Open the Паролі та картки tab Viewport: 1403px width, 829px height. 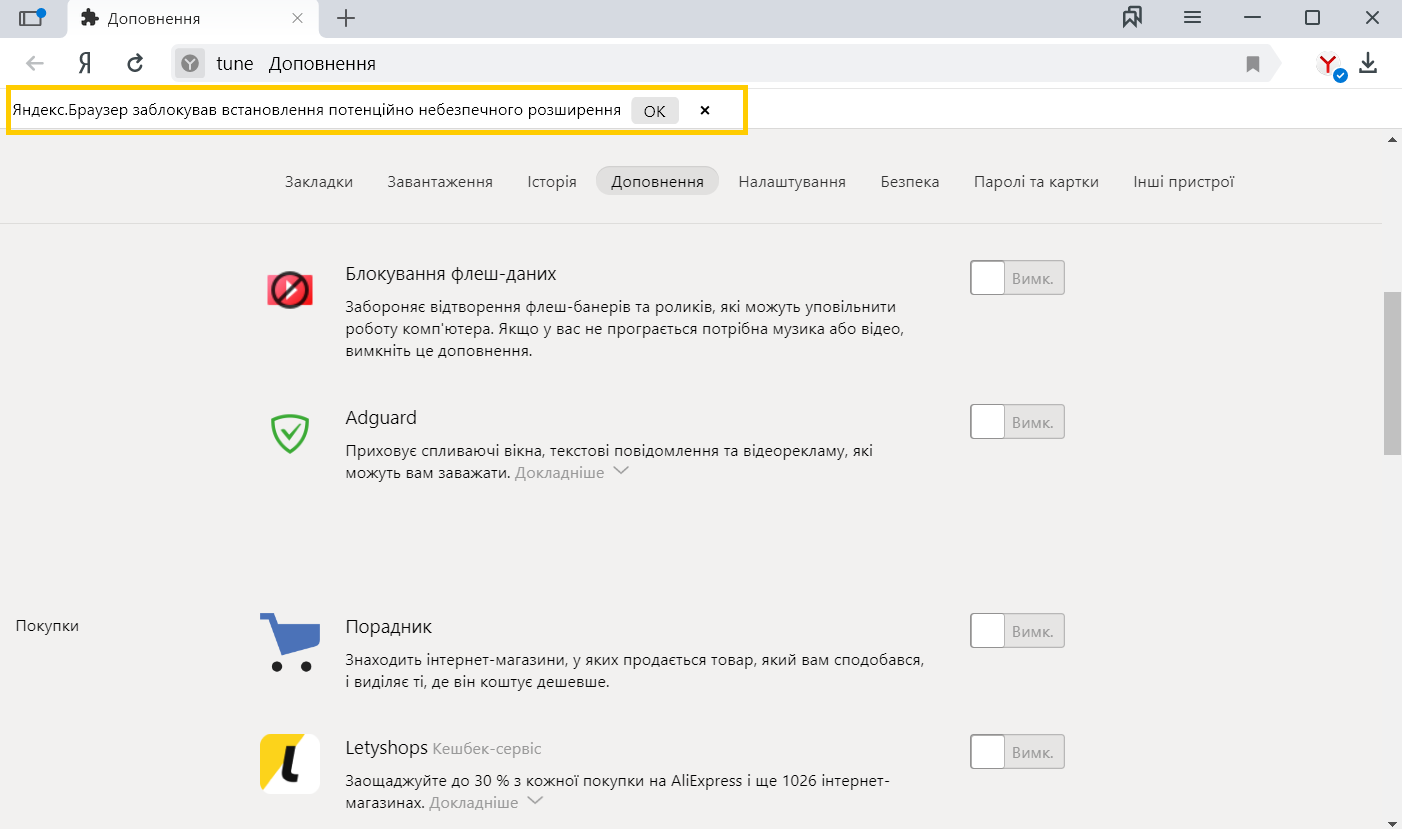coord(1036,181)
